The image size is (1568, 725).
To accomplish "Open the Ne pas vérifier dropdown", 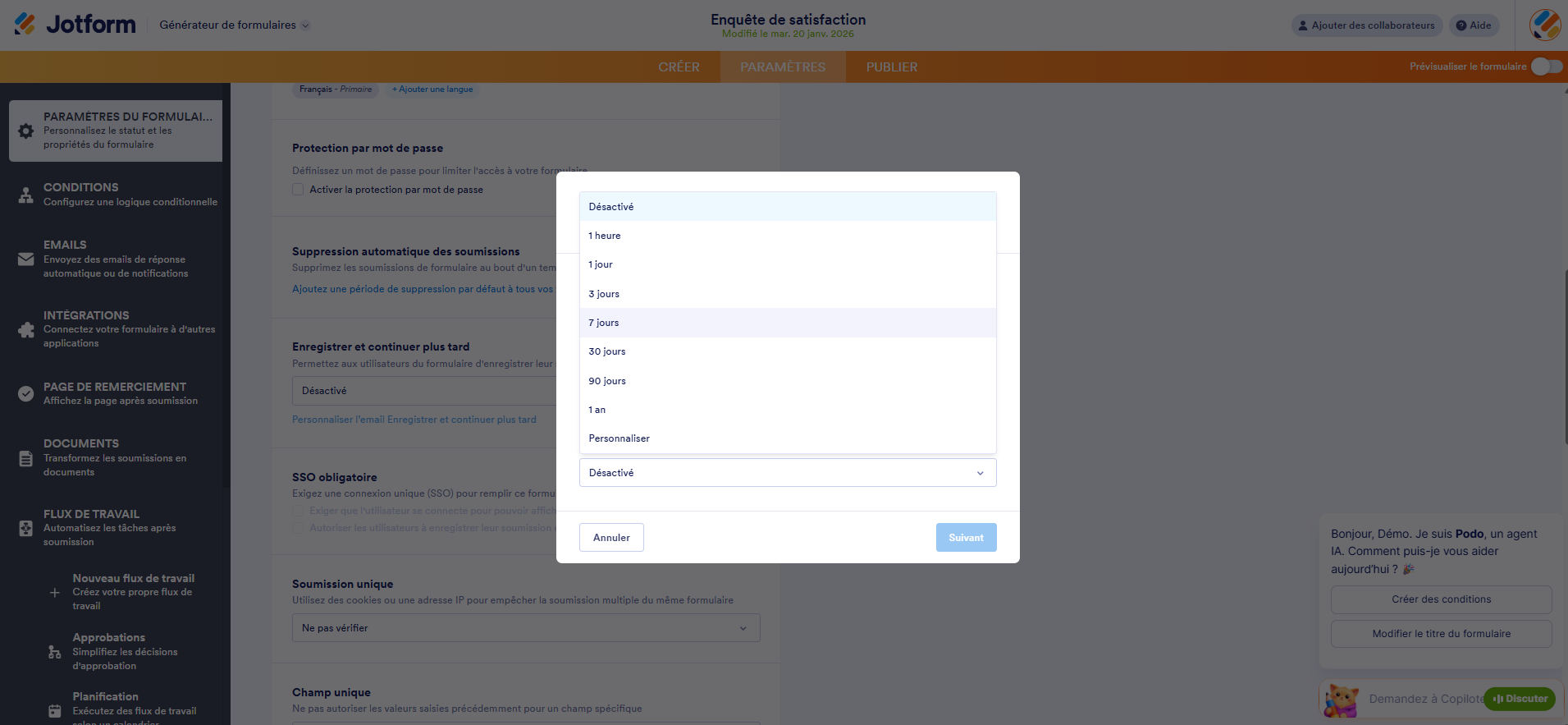I will [526, 628].
